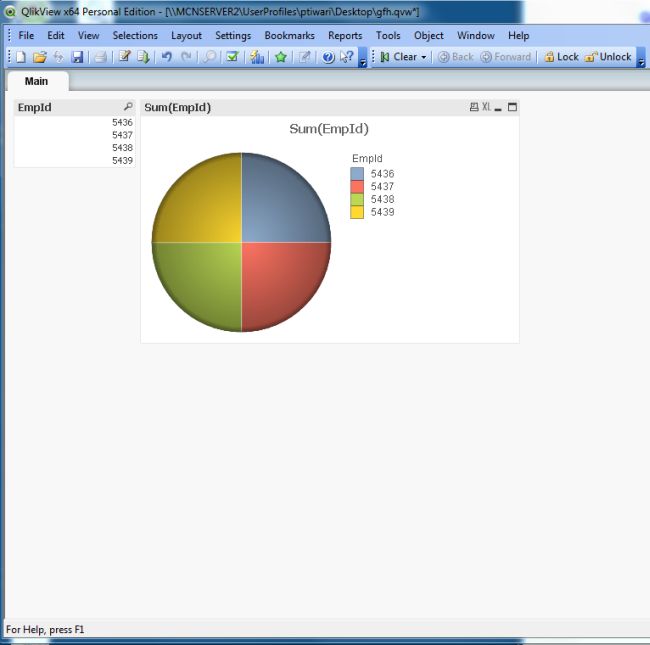Click the blue pie slice

278,203
